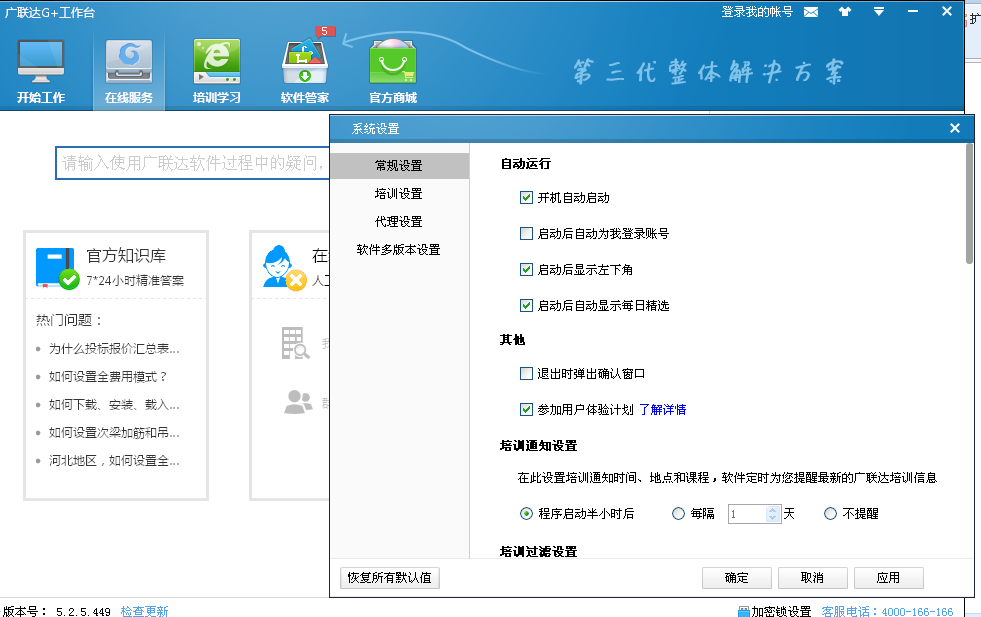Select 代理设置 in settings sidebar

click(399, 222)
